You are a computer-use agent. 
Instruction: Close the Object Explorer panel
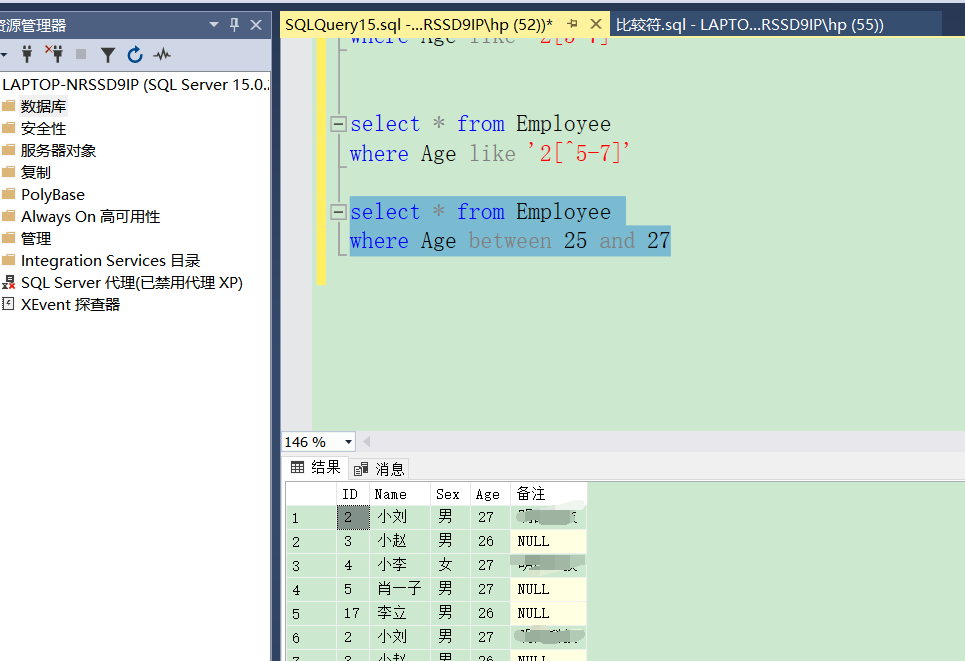256,25
